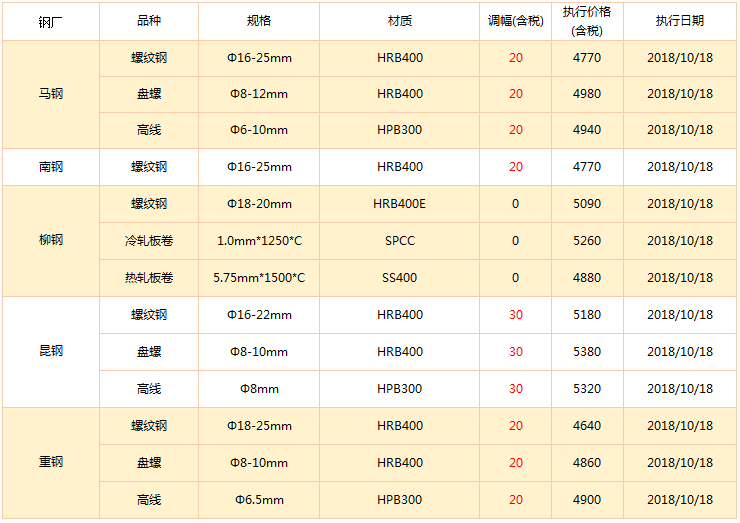Select the HRB400E material cell
This screenshot has height=523, width=740.
[399, 204]
